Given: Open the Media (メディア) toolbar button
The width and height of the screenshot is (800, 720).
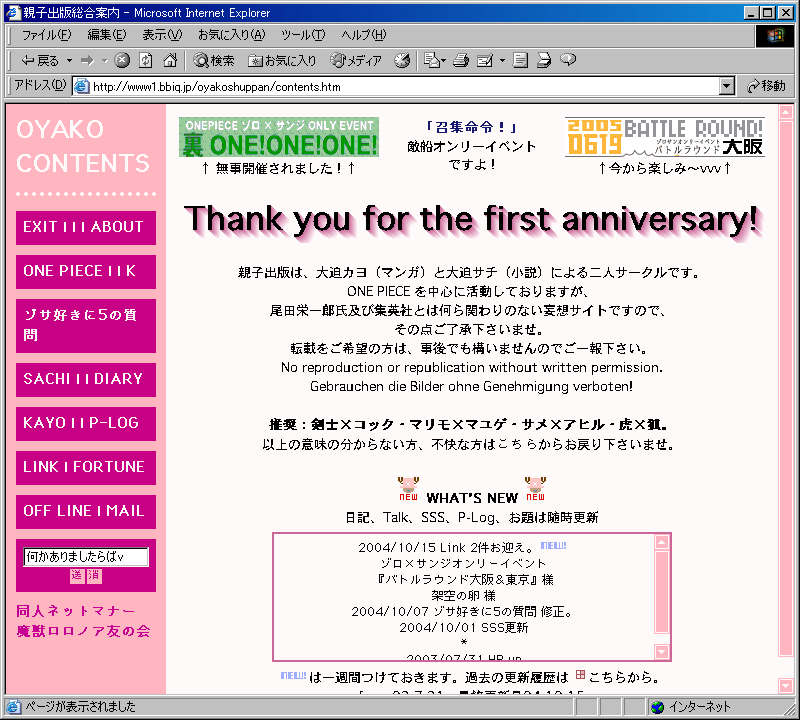Looking at the screenshot, I should click(x=356, y=60).
